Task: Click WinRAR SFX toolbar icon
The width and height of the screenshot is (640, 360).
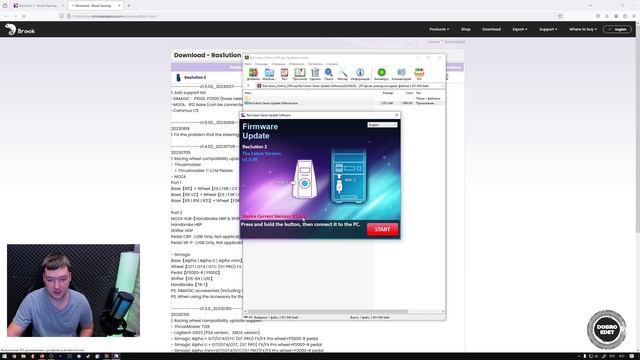Action: point(419,74)
